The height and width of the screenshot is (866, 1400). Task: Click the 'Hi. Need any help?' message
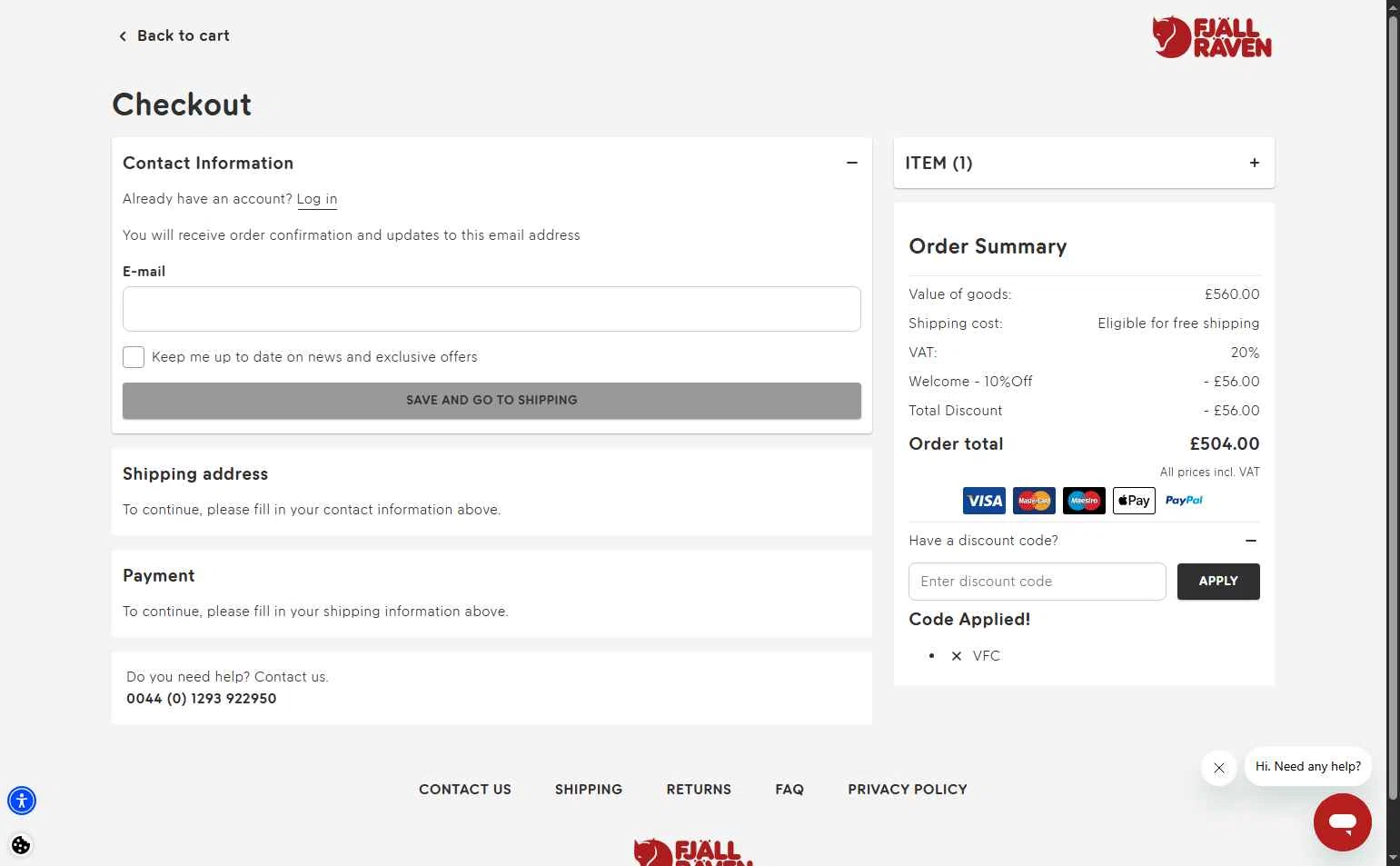tap(1308, 767)
